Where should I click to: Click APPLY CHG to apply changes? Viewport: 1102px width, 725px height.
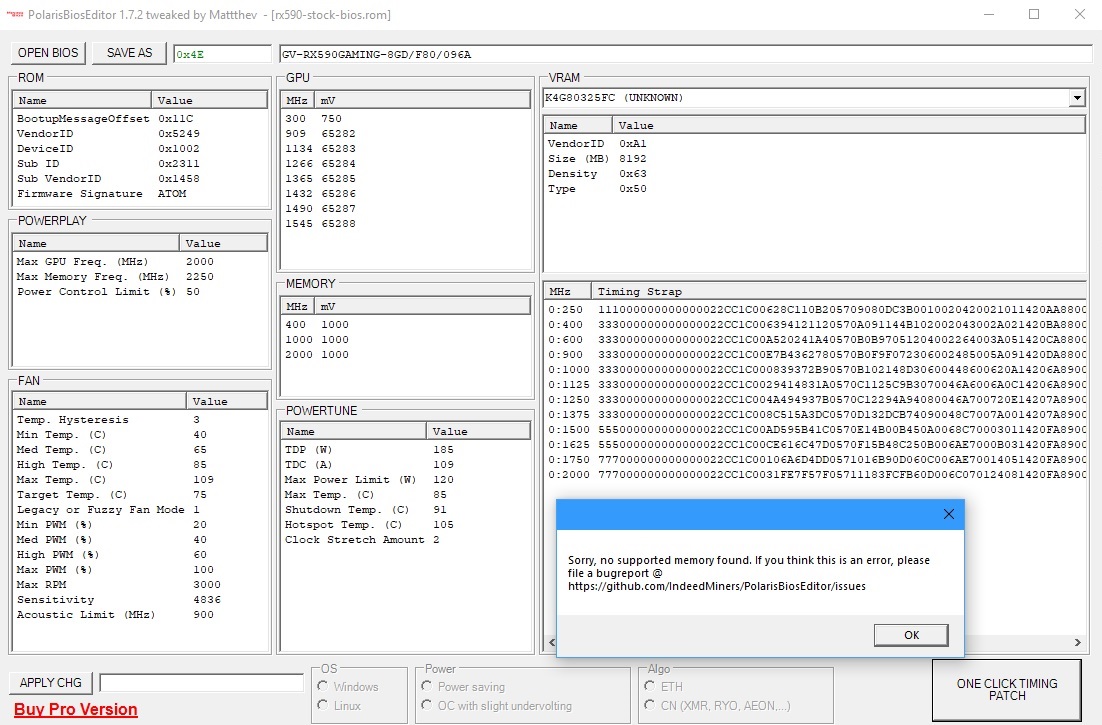click(50, 682)
